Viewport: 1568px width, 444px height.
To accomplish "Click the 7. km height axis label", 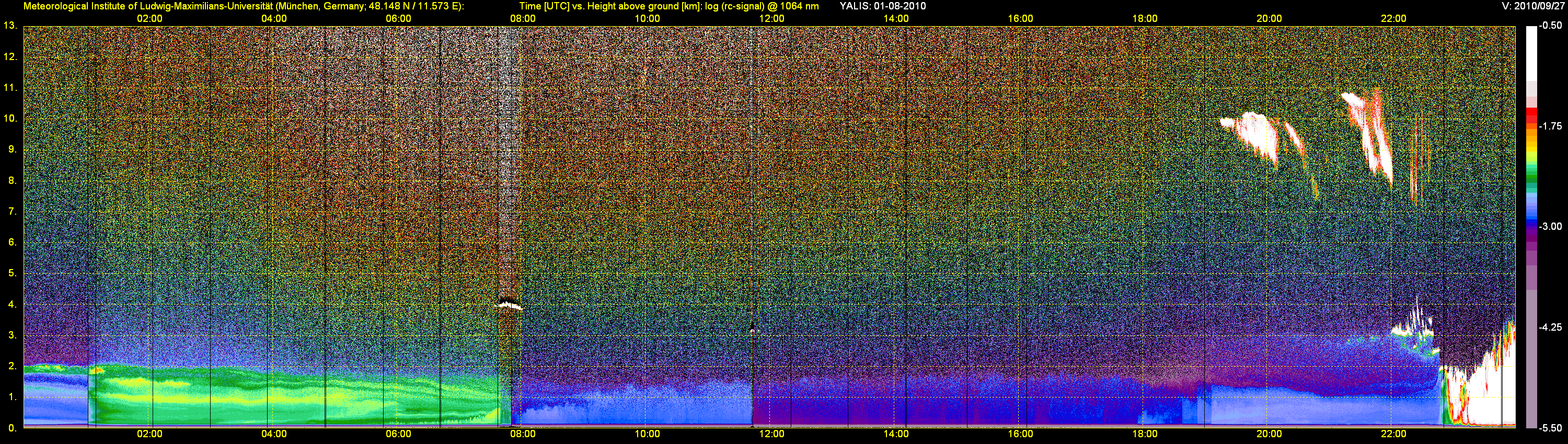I will (12, 211).
